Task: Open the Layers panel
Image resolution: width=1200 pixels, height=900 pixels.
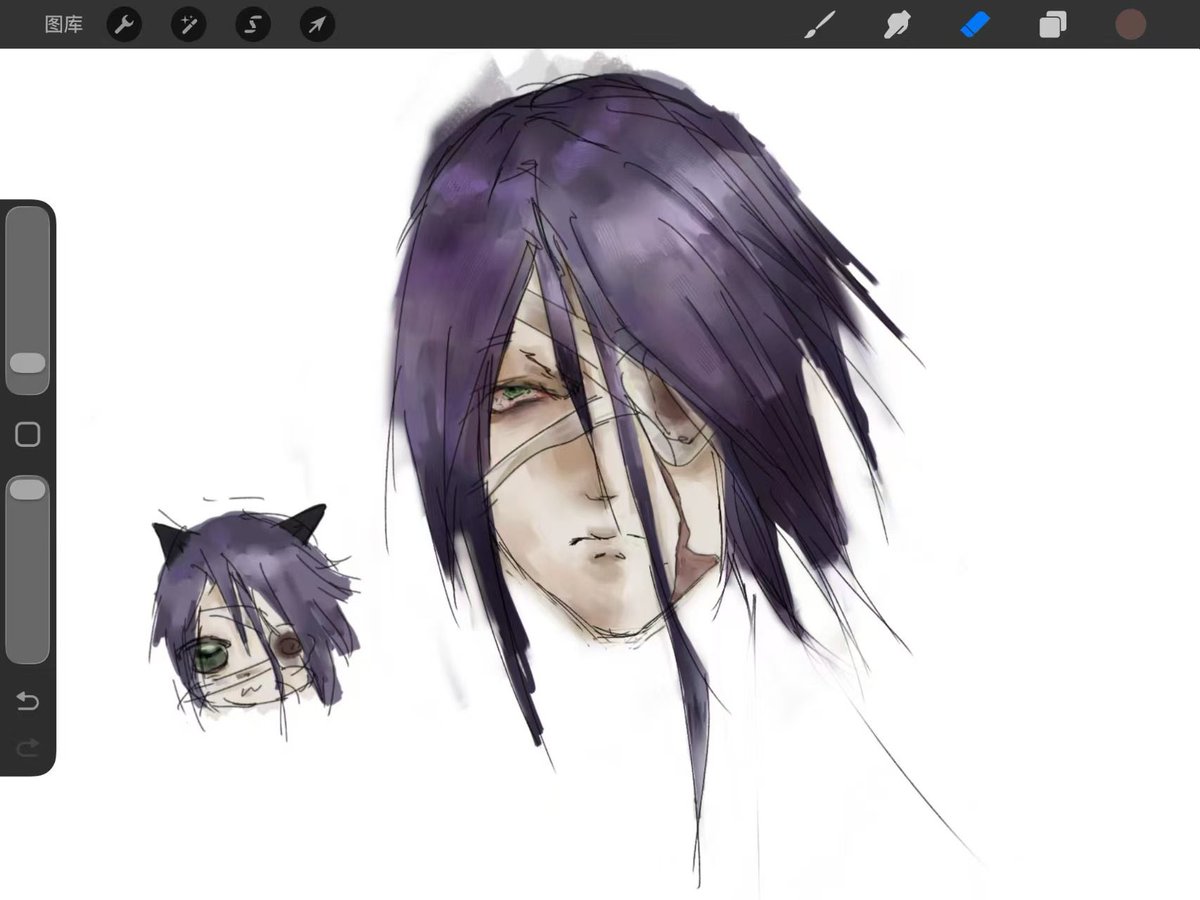Action: tap(1052, 24)
